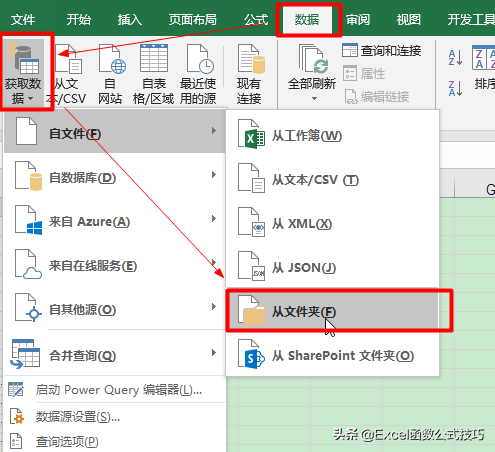Click the Azure Windows logo icon
Viewport: 495px width, 452px height.
coord(29,220)
